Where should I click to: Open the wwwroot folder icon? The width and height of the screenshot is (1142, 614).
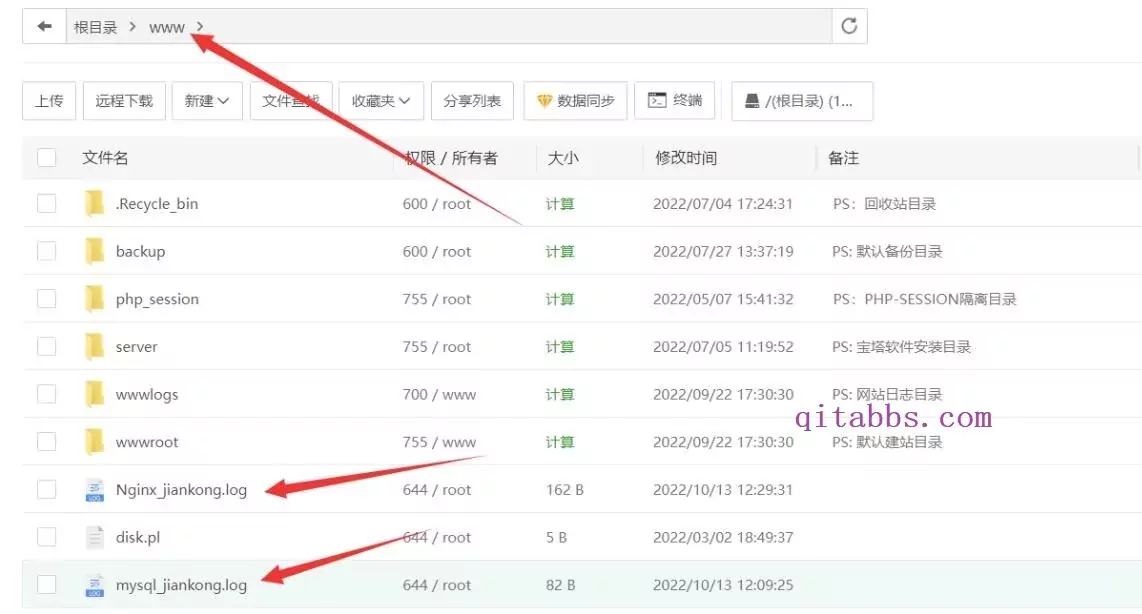[94, 441]
